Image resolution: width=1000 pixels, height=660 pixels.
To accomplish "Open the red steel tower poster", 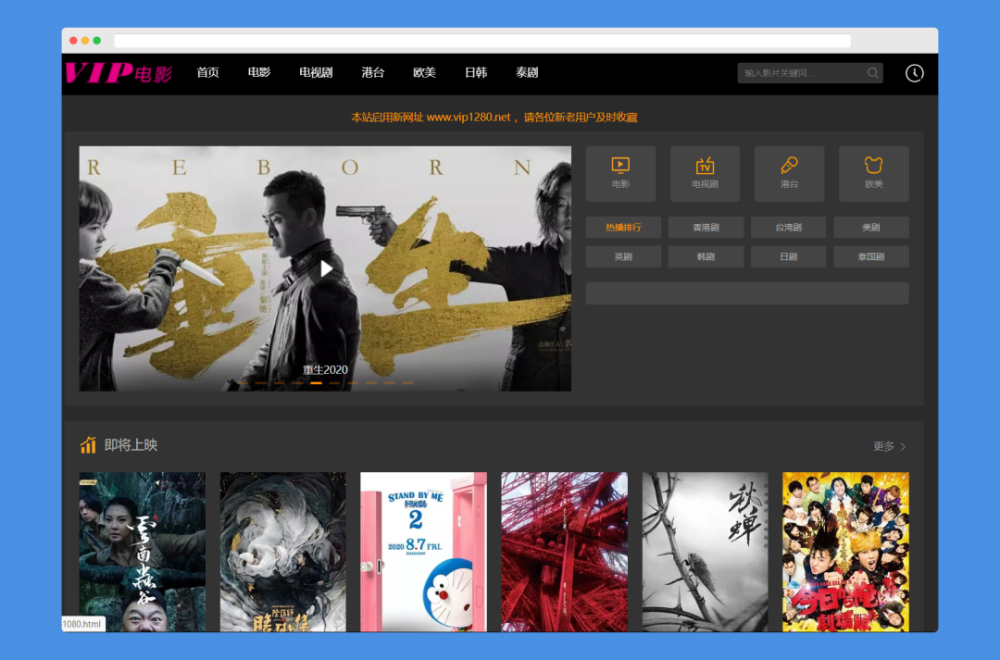I will [x=564, y=552].
